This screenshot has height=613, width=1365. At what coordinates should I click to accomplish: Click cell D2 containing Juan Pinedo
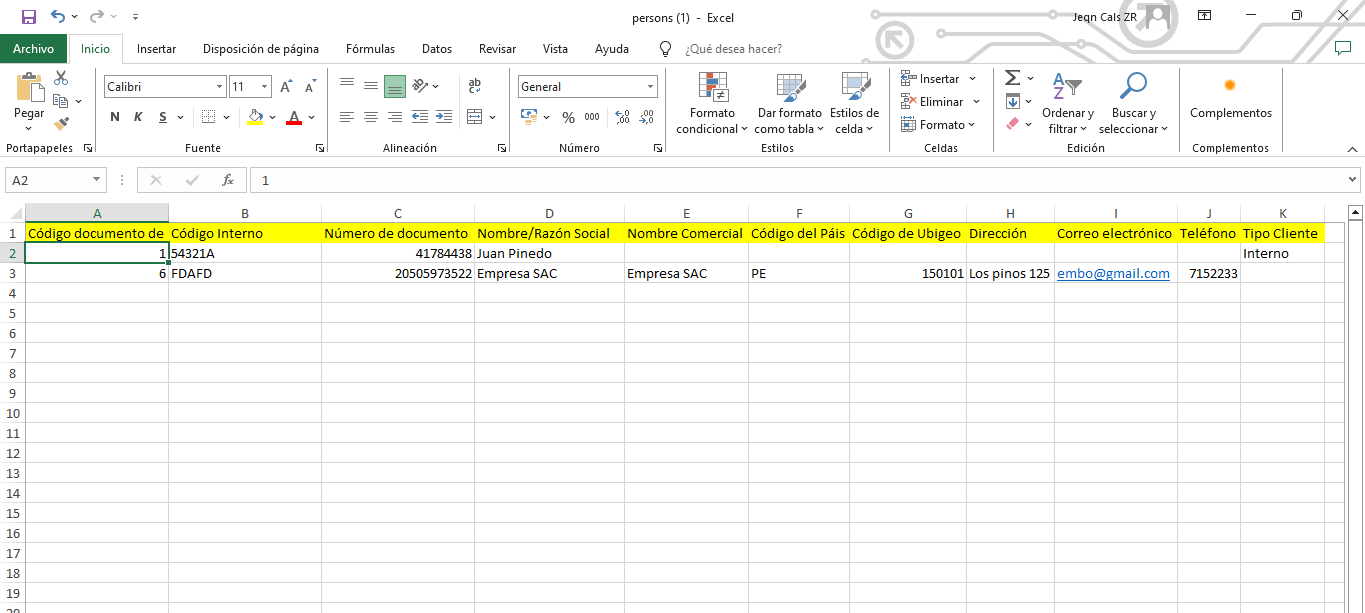[548, 254]
